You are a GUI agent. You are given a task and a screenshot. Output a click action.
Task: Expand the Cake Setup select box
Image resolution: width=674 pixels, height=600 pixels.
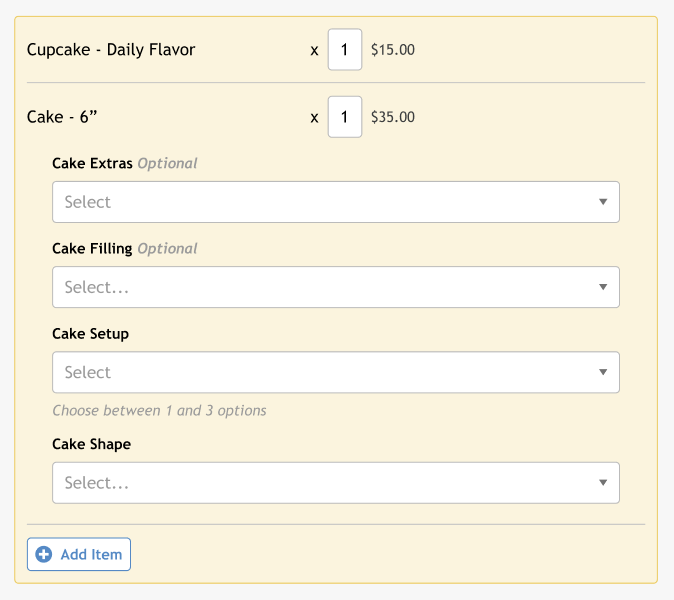[x=336, y=372]
